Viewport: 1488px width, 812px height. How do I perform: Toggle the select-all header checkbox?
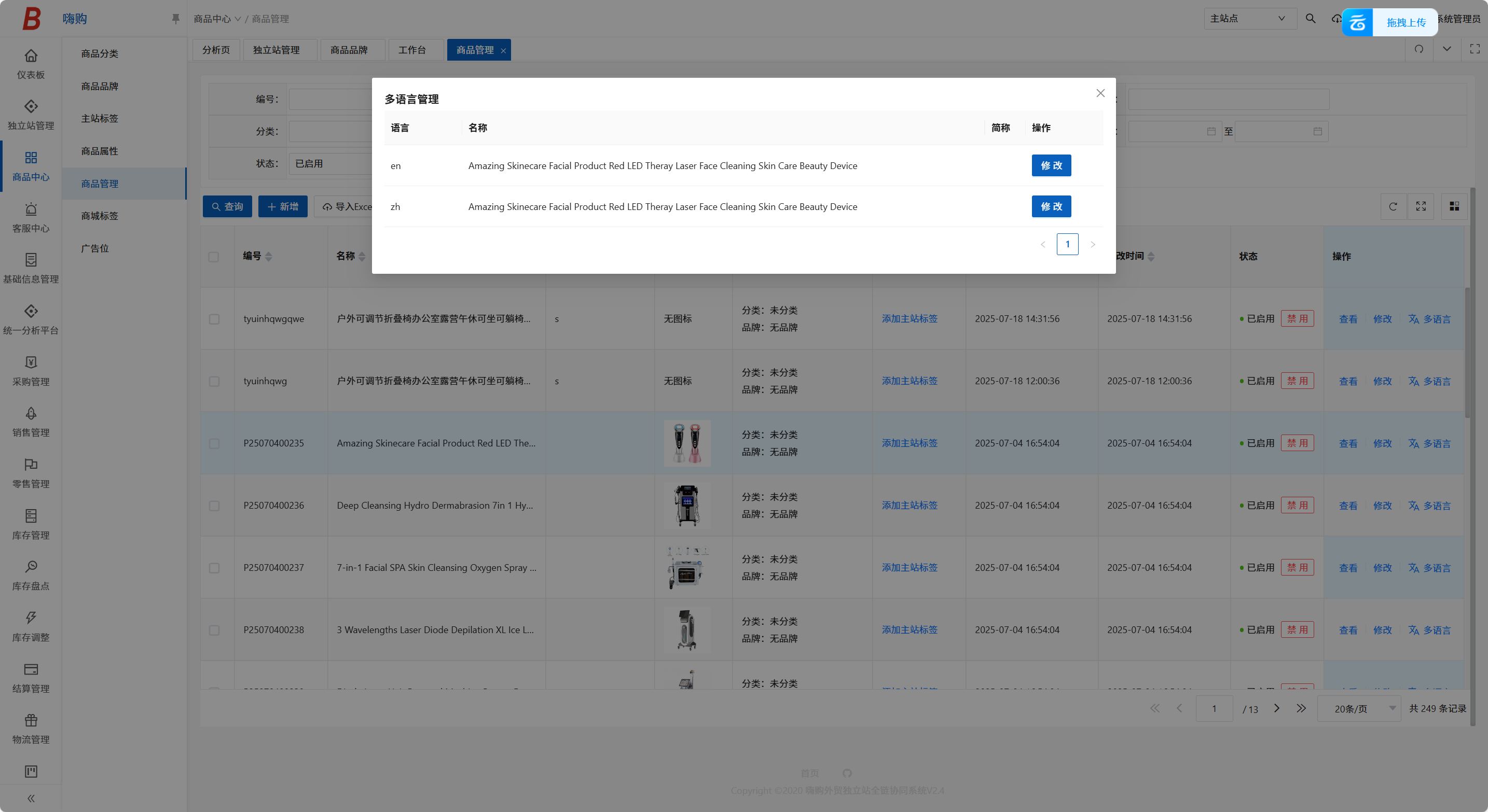click(214, 256)
